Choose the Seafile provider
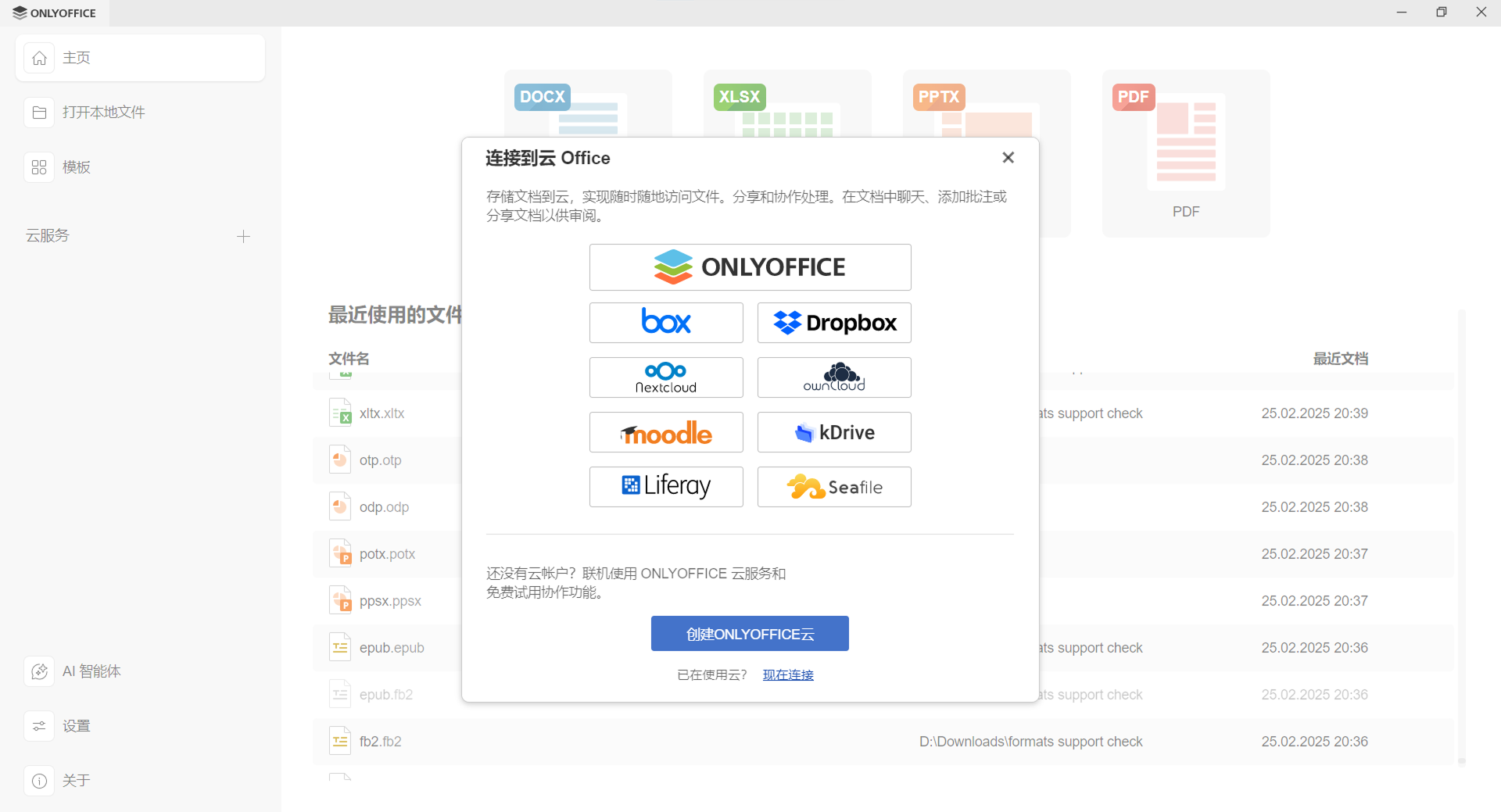This screenshot has height=812, width=1501. click(833, 486)
